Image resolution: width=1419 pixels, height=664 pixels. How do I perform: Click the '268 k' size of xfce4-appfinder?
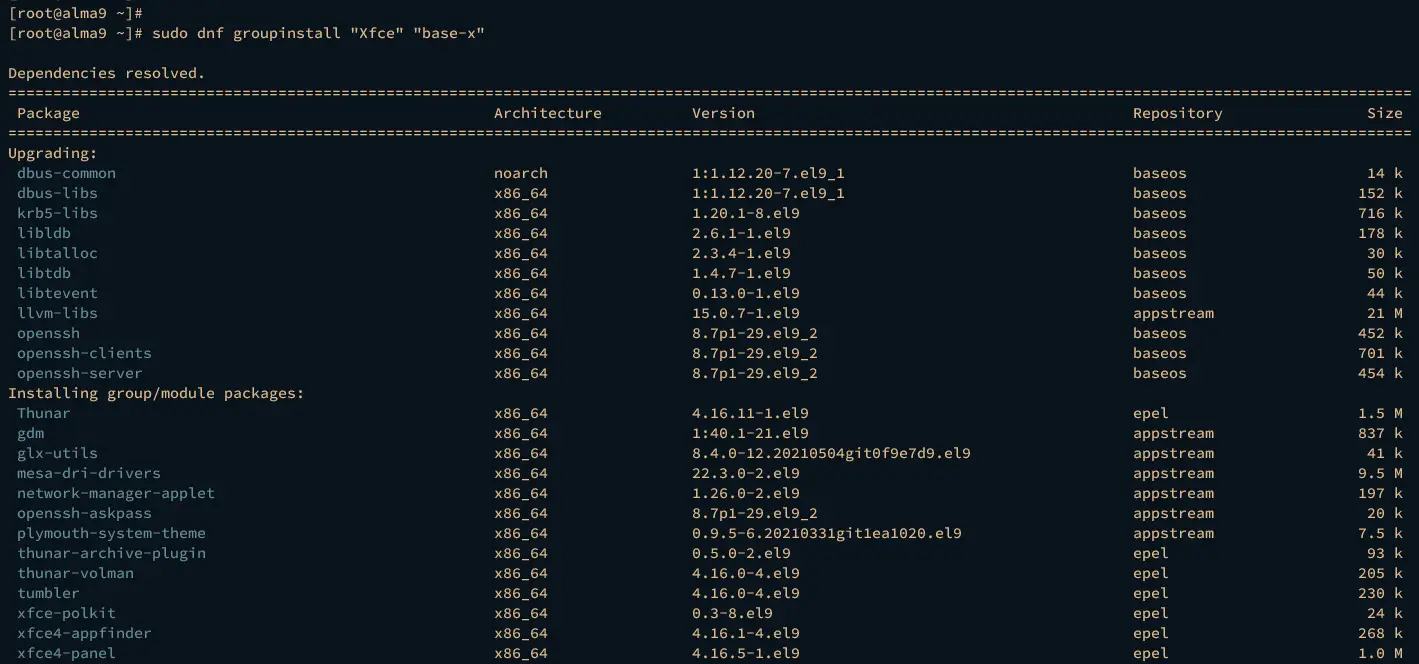point(1380,633)
